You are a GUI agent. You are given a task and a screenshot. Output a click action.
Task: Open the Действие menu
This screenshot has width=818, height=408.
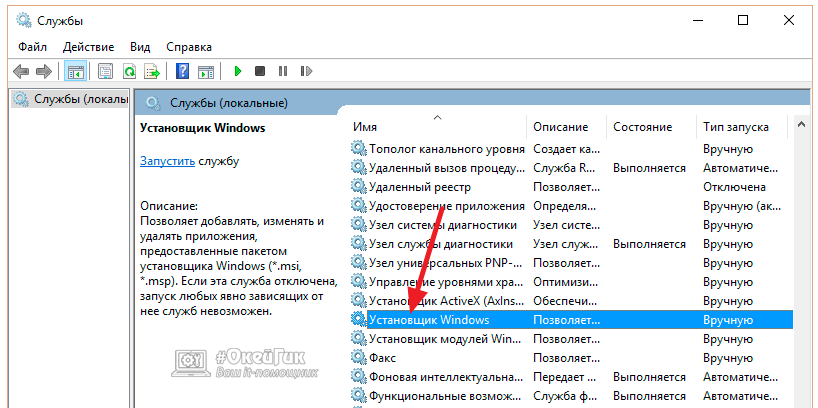coord(90,46)
